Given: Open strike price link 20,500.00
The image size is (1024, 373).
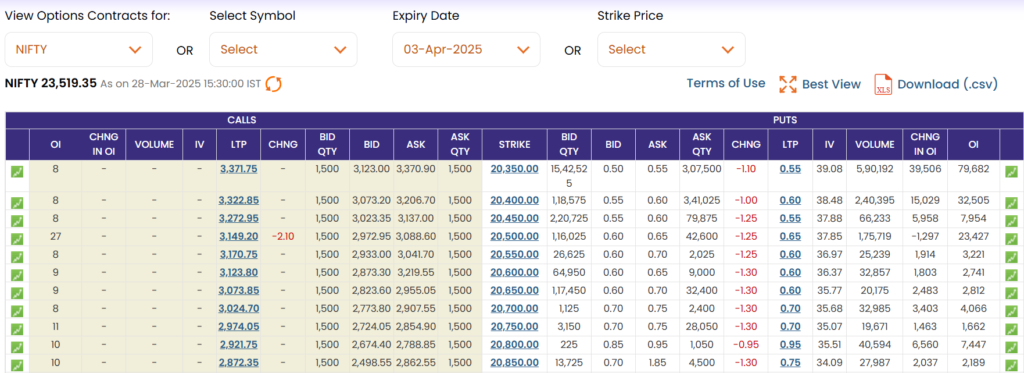Looking at the screenshot, I should (515, 236).
